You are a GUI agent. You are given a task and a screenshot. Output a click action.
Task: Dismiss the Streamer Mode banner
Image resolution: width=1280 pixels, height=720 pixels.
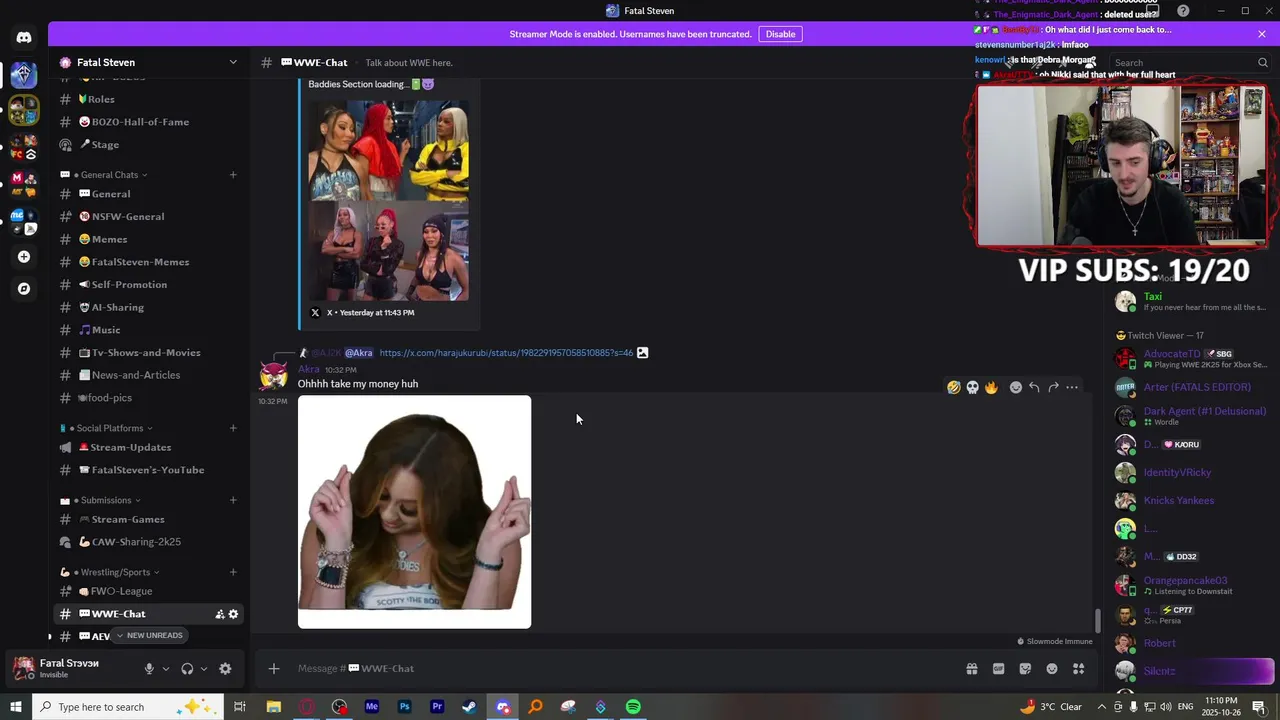[1262, 34]
